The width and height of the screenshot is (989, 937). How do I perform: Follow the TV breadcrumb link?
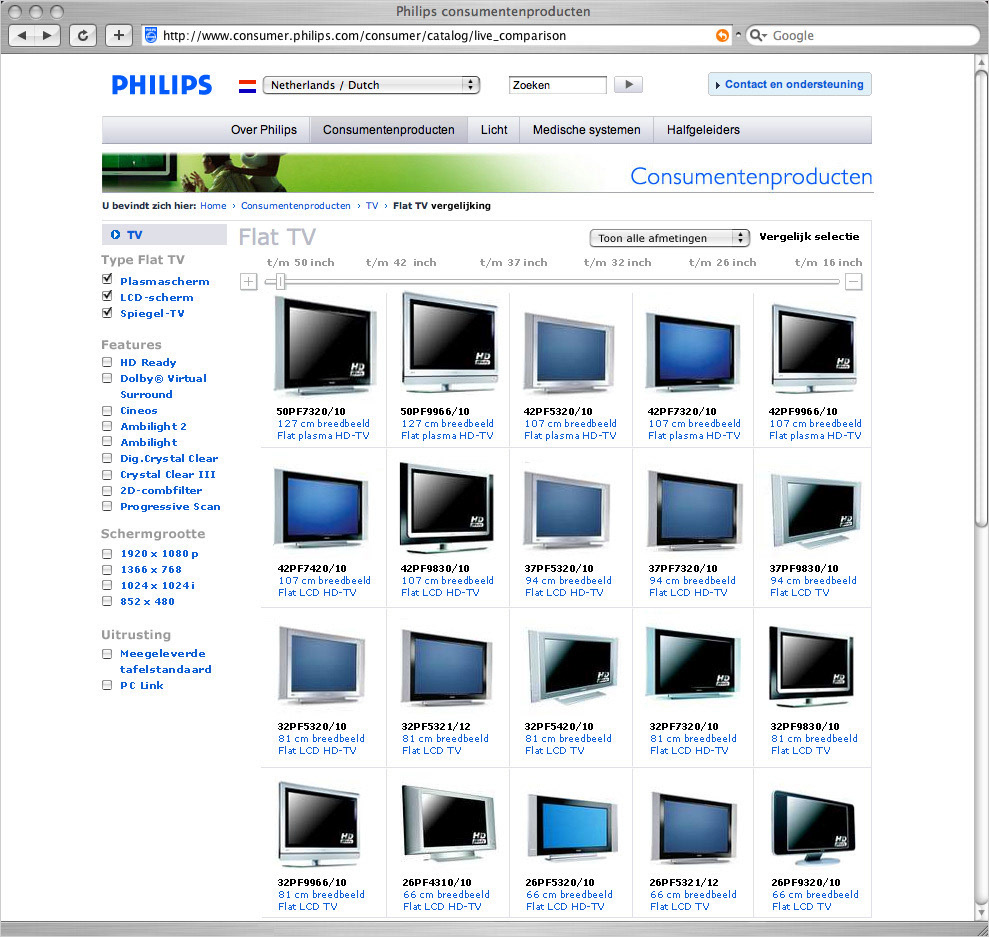tap(372, 206)
